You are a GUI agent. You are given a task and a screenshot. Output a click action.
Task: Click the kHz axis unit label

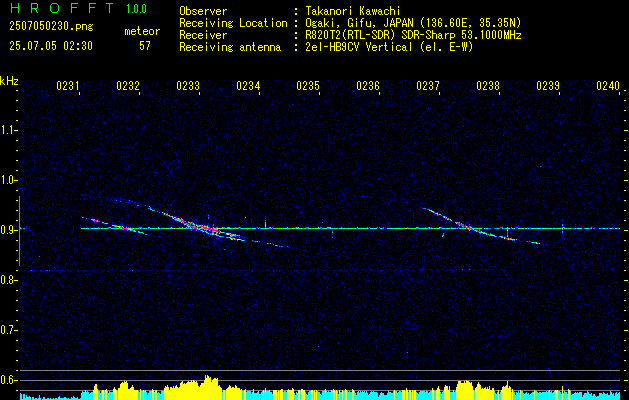pyautogui.click(x=9, y=81)
